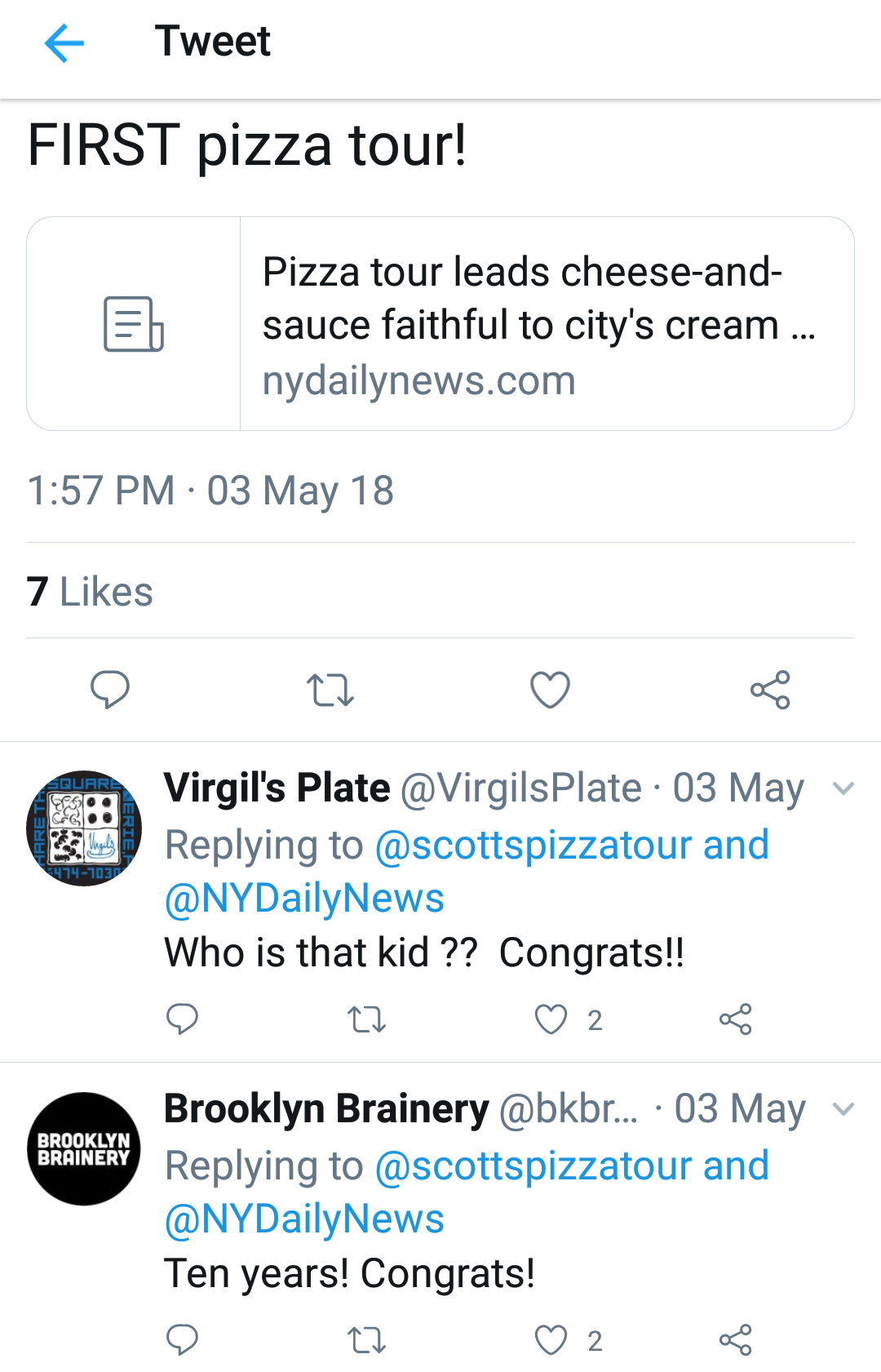The width and height of the screenshot is (881, 1372).
Task: Open the nydailynews.com article card
Action: pos(440,324)
